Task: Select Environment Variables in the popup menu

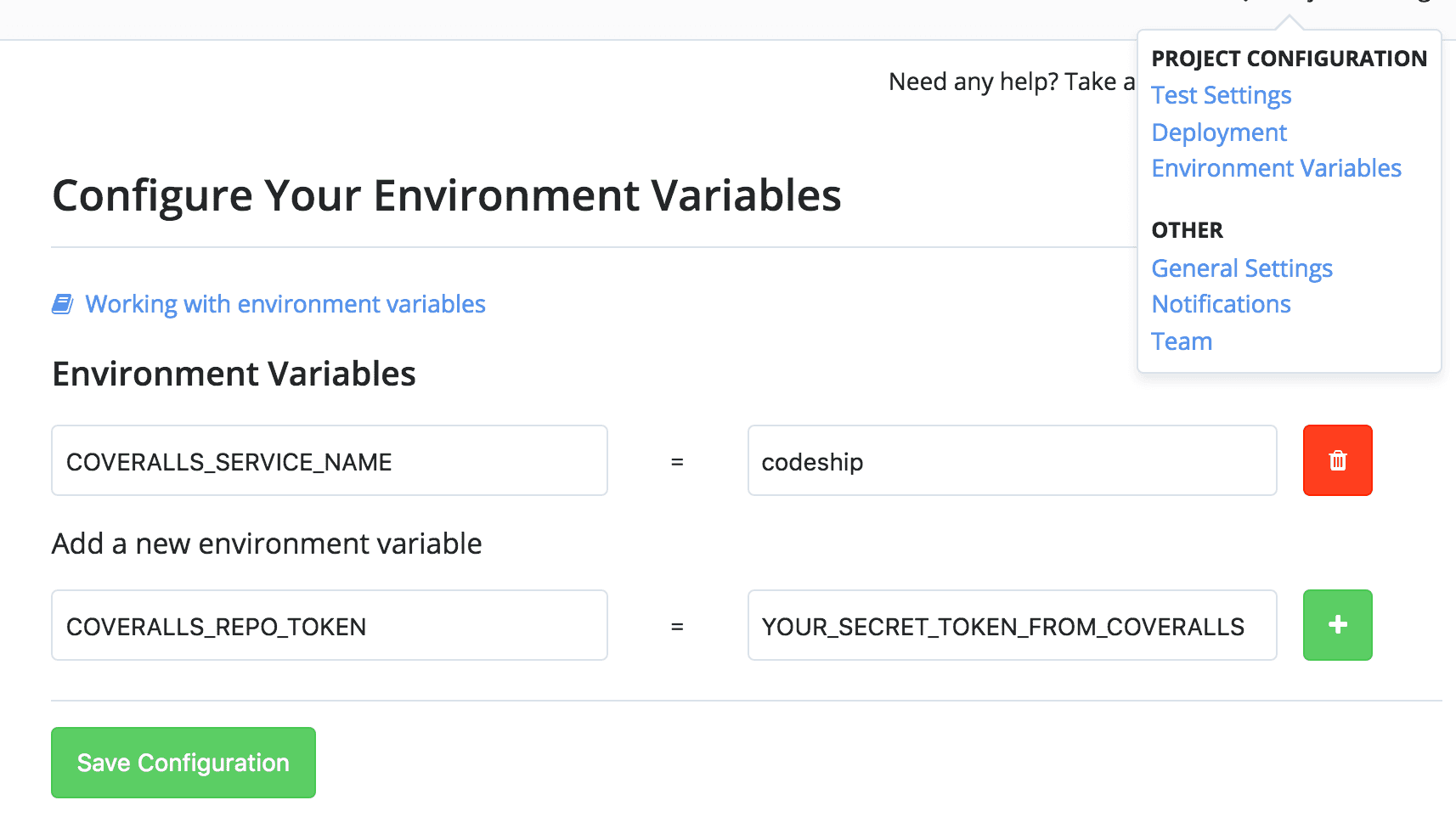Action: pos(1276,168)
